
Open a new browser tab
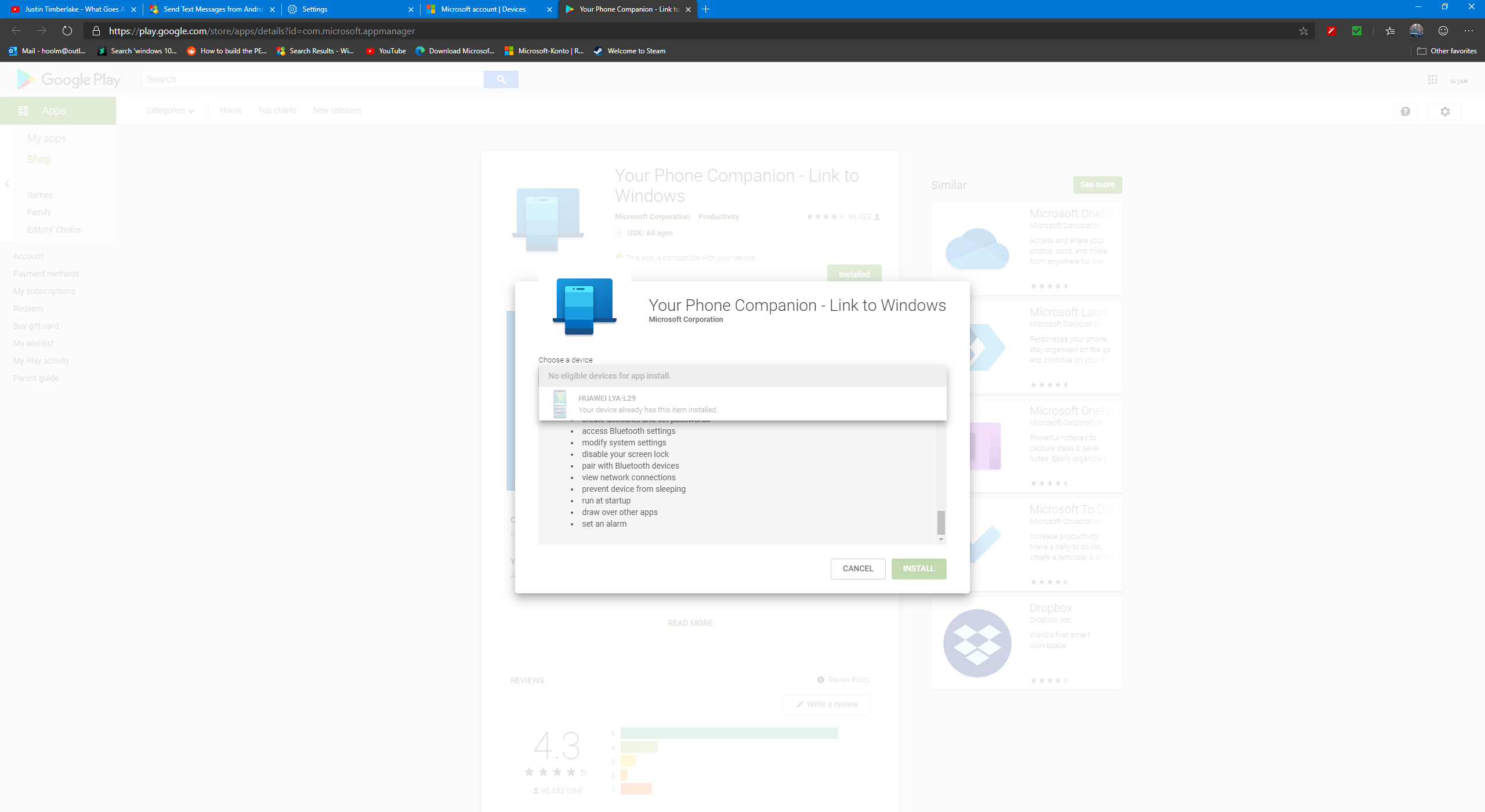pos(706,9)
